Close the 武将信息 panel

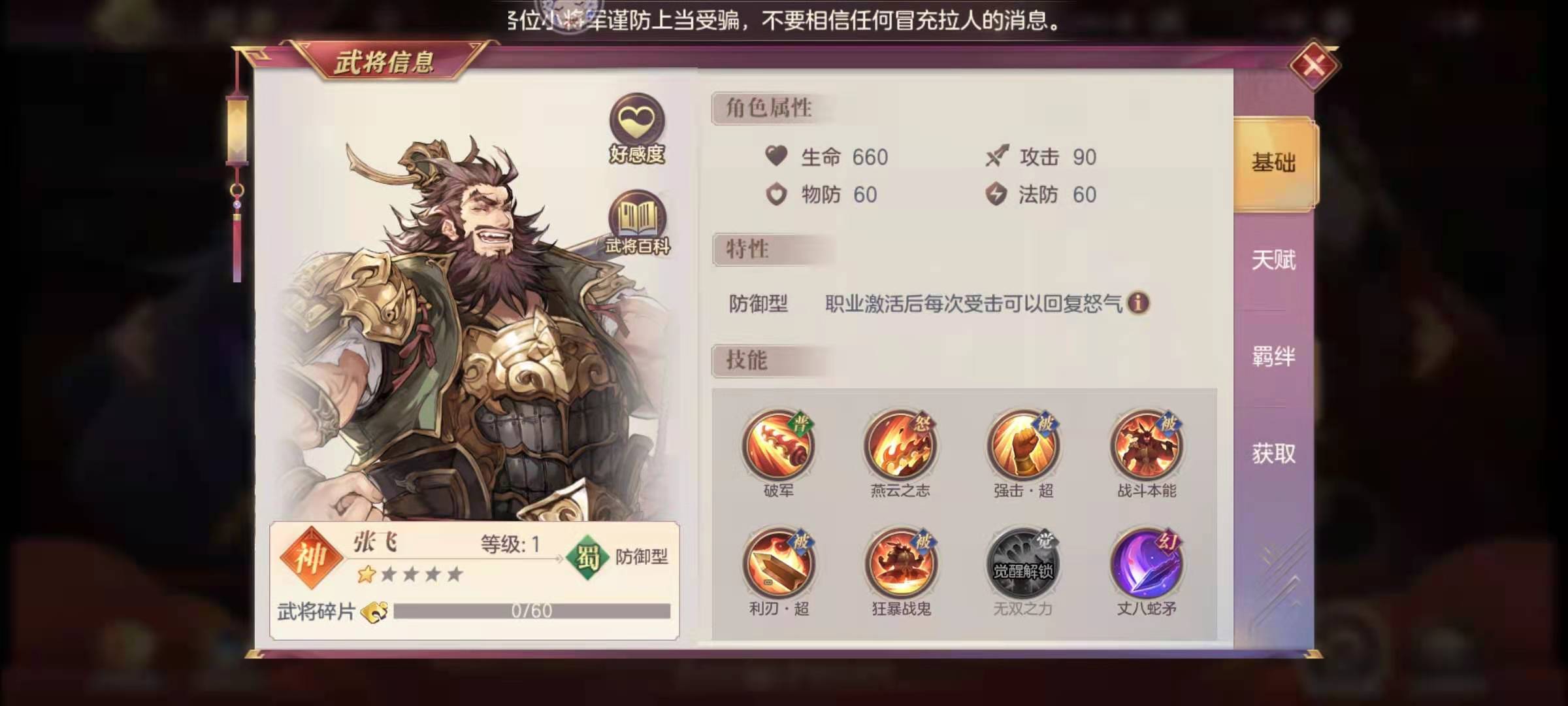[x=1314, y=65]
